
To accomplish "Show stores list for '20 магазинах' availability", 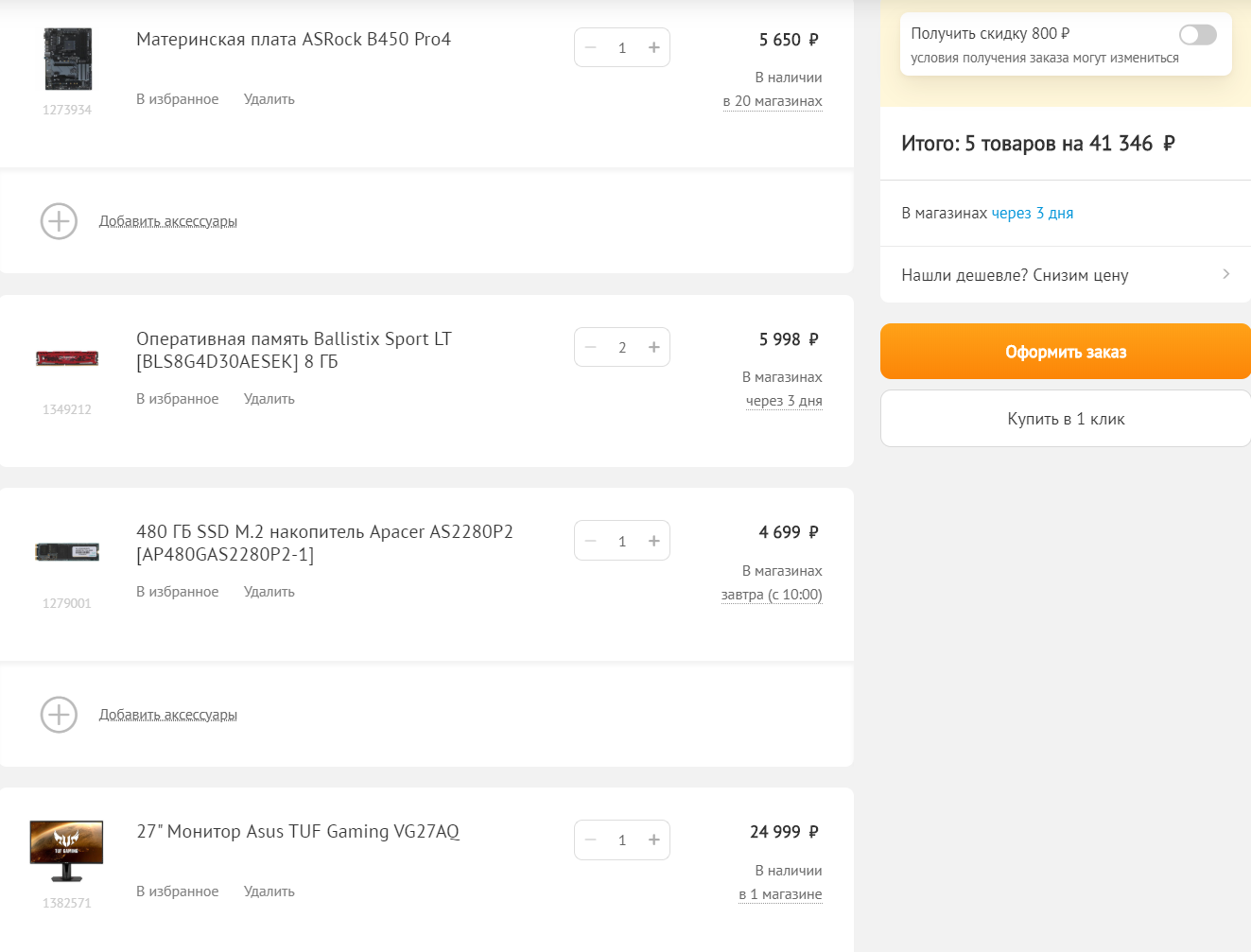I will 773,101.
